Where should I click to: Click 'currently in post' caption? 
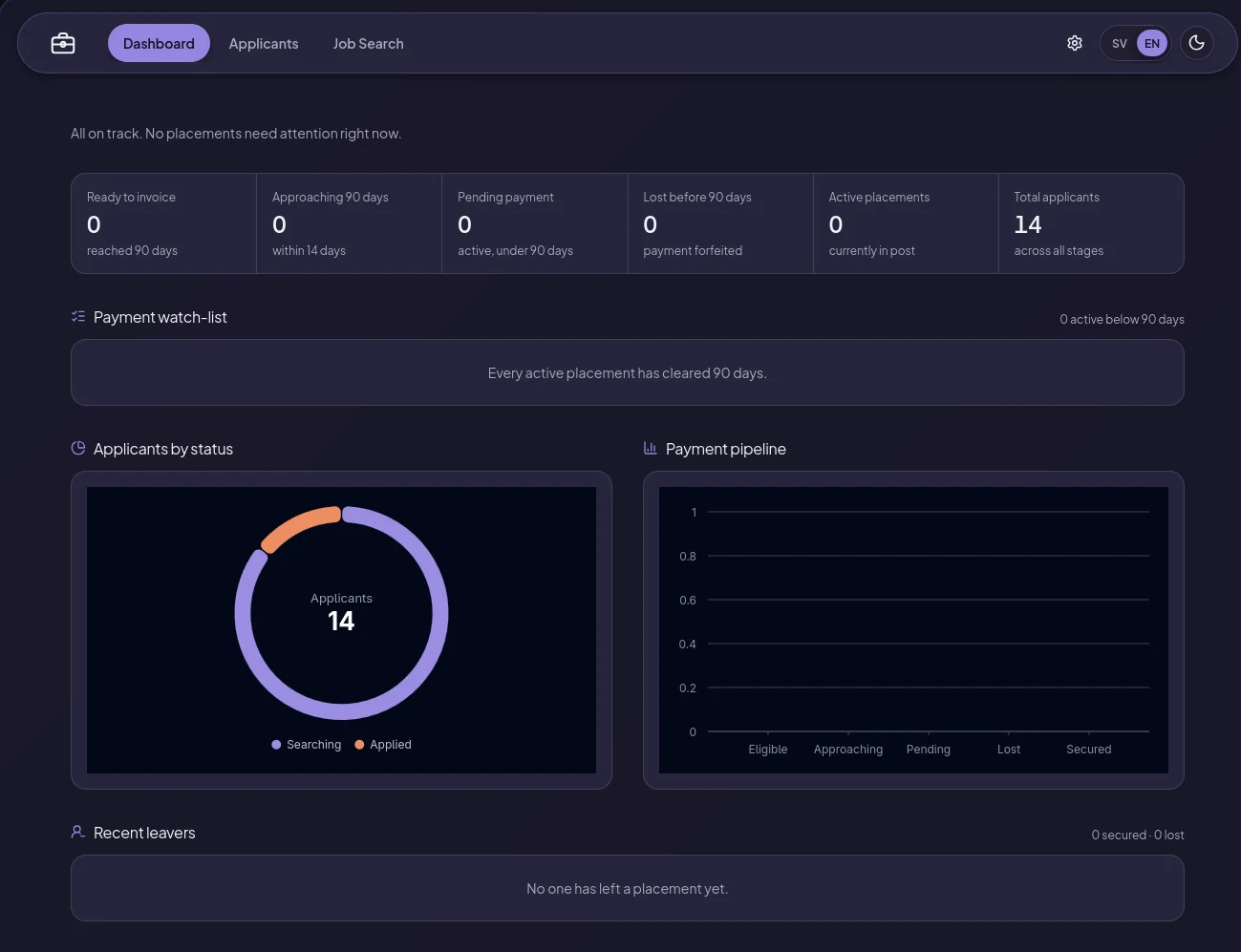(872, 250)
